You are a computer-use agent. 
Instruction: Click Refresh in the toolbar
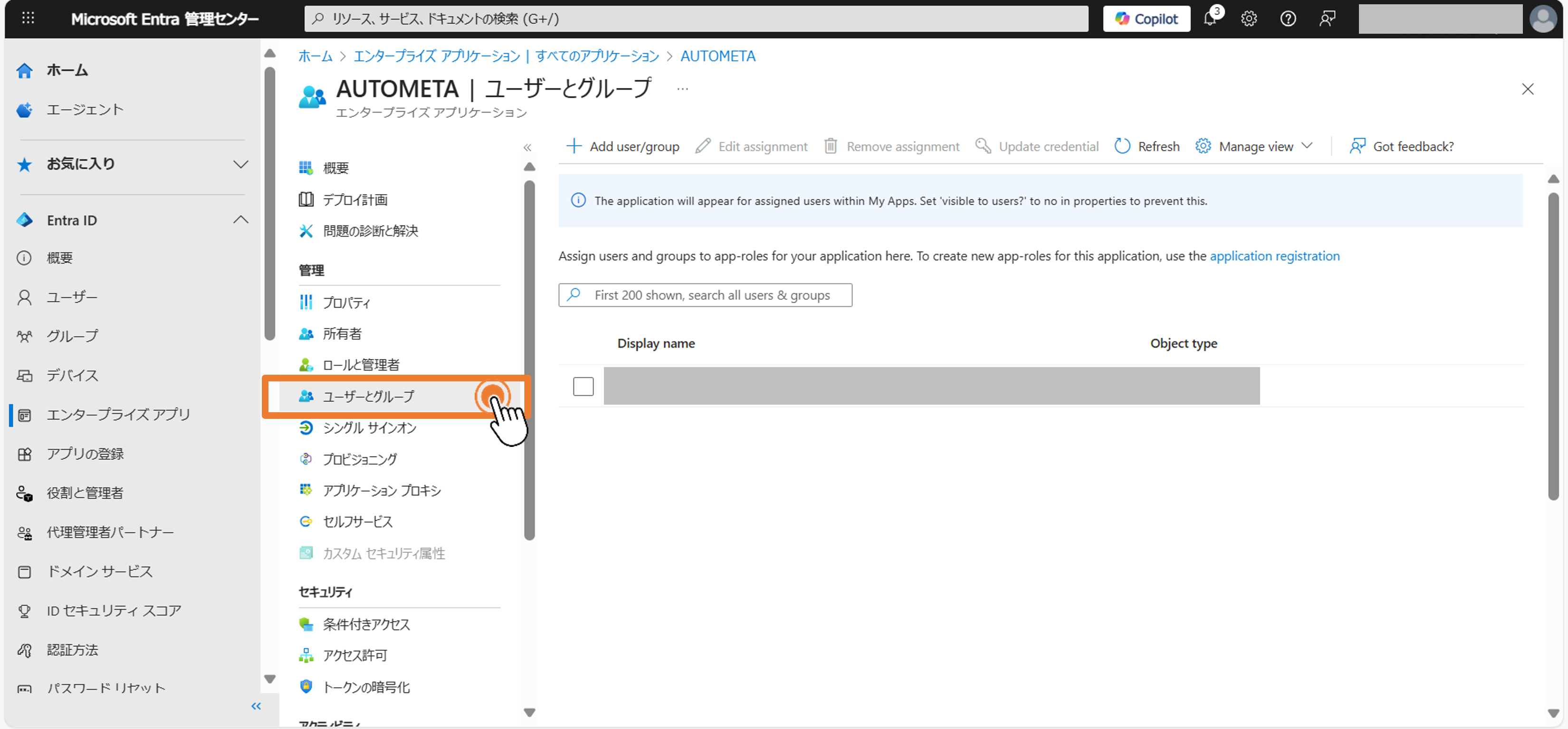click(1147, 147)
